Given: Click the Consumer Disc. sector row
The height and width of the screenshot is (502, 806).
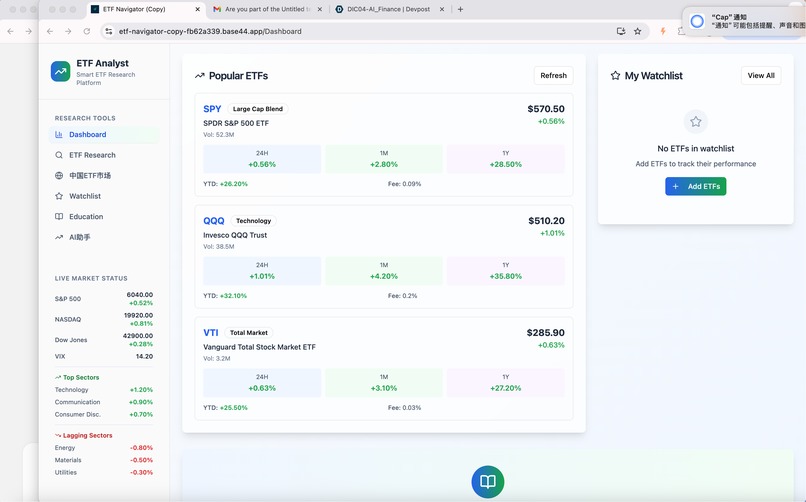Looking at the screenshot, I should tap(104, 415).
